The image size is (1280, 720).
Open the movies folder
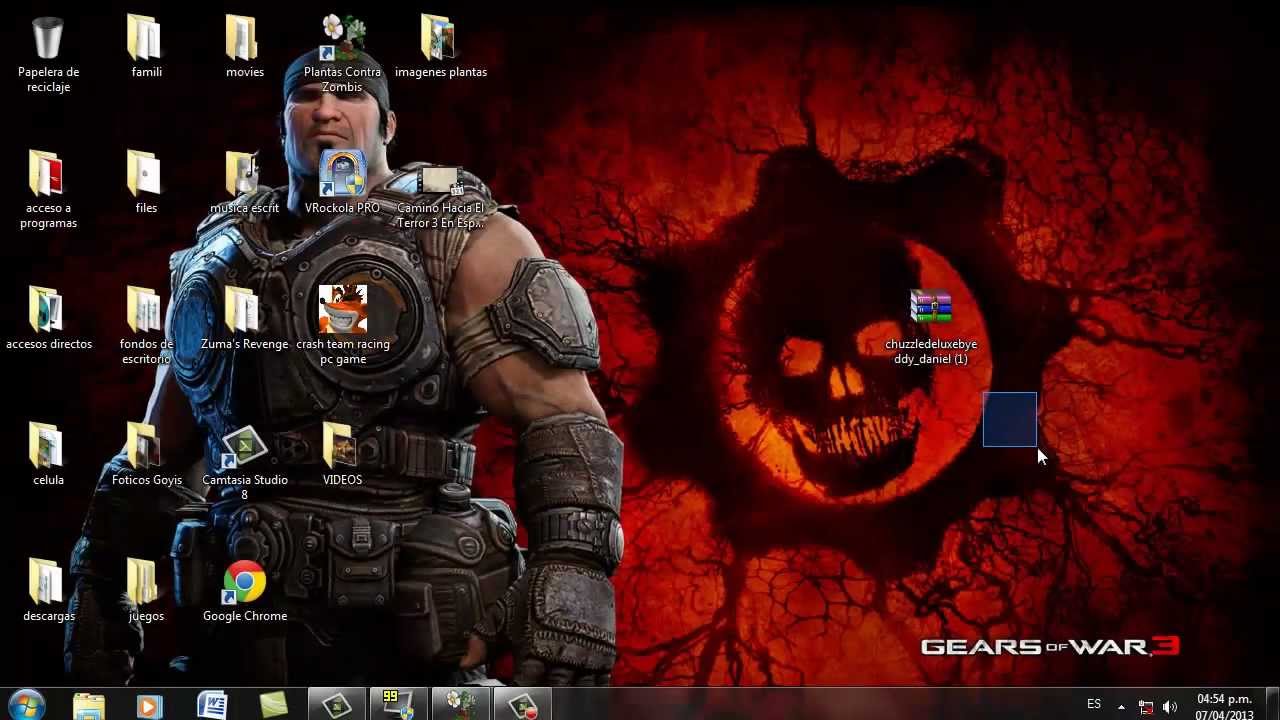tap(244, 47)
